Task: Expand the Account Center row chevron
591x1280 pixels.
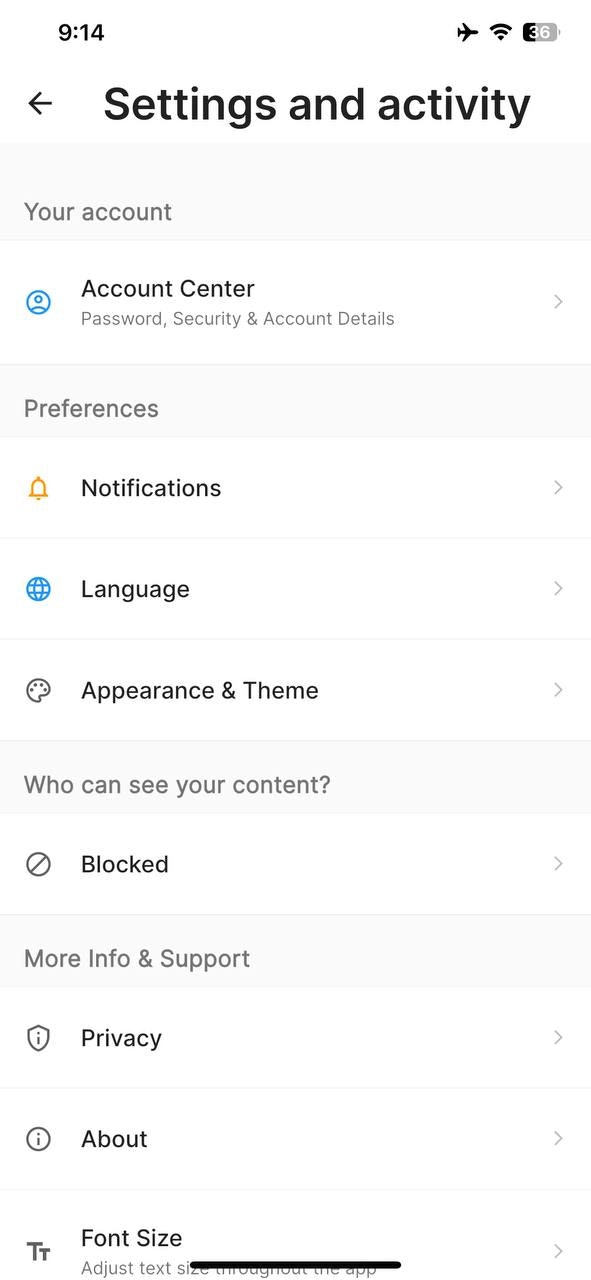Action: pyautogui.click(x=558, y=301)
